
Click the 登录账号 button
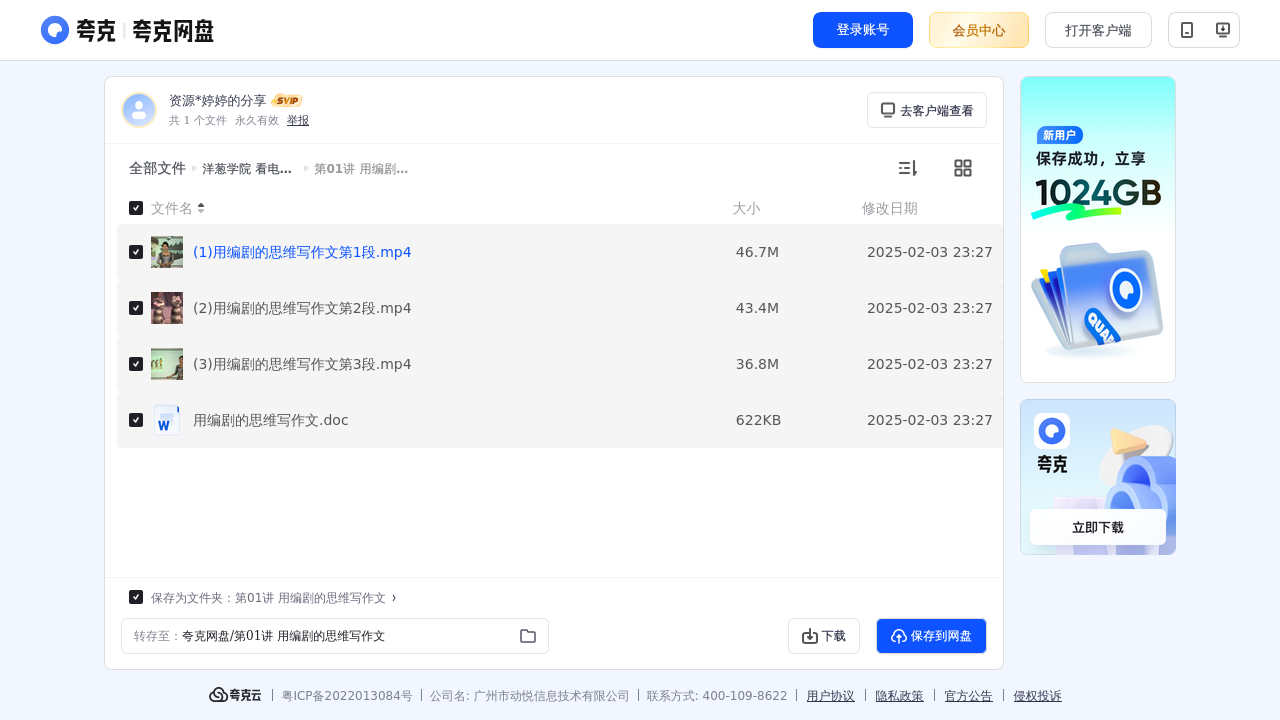[x=863, y=30]
